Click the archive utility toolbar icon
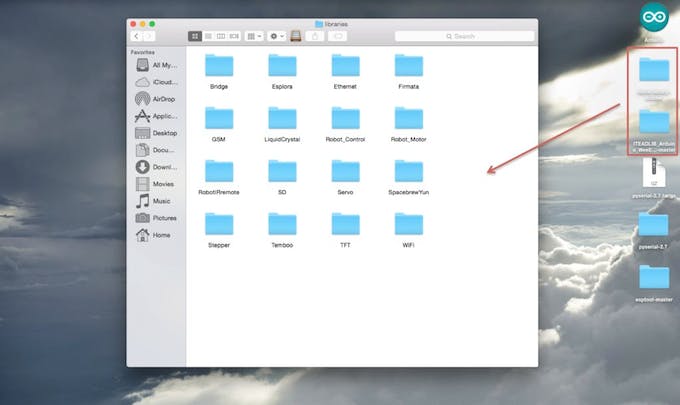Image resolution: width=680 pixels, height=405 pixels. point(296,36)
